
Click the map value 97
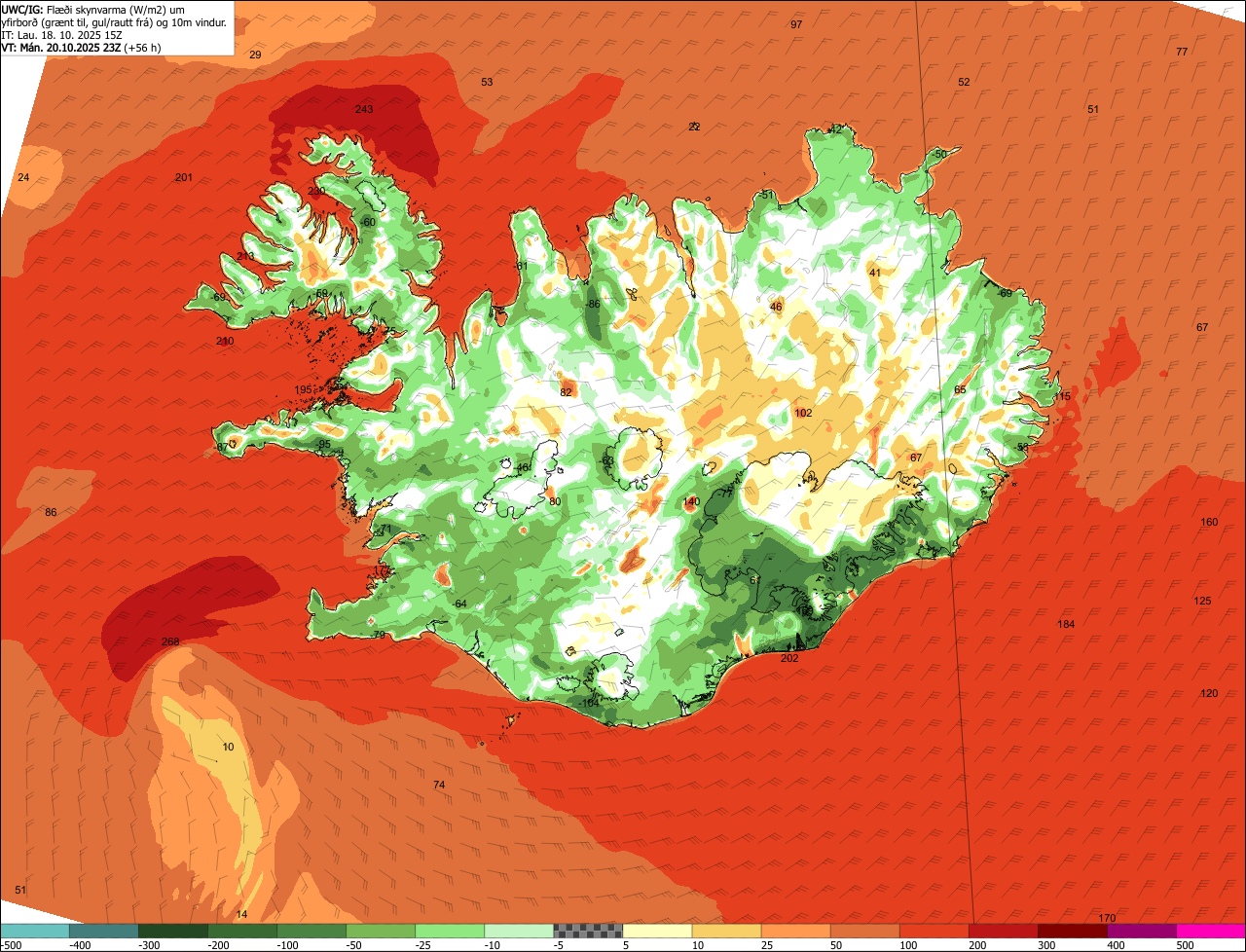coord(796,24)
